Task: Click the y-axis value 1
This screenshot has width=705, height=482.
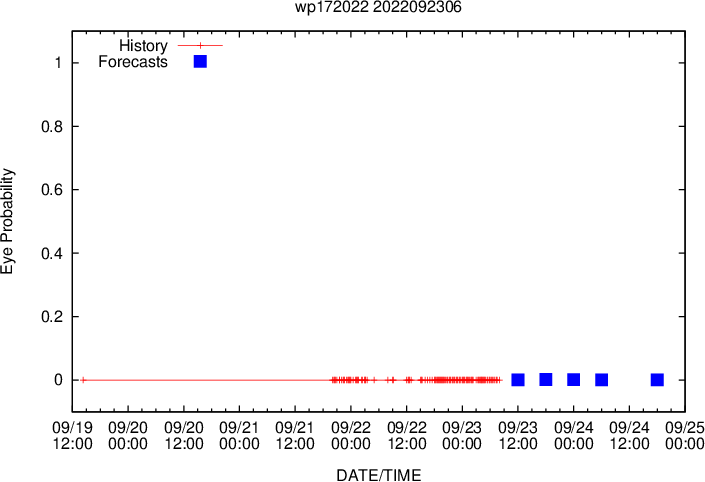Action: tap(58, 62)
